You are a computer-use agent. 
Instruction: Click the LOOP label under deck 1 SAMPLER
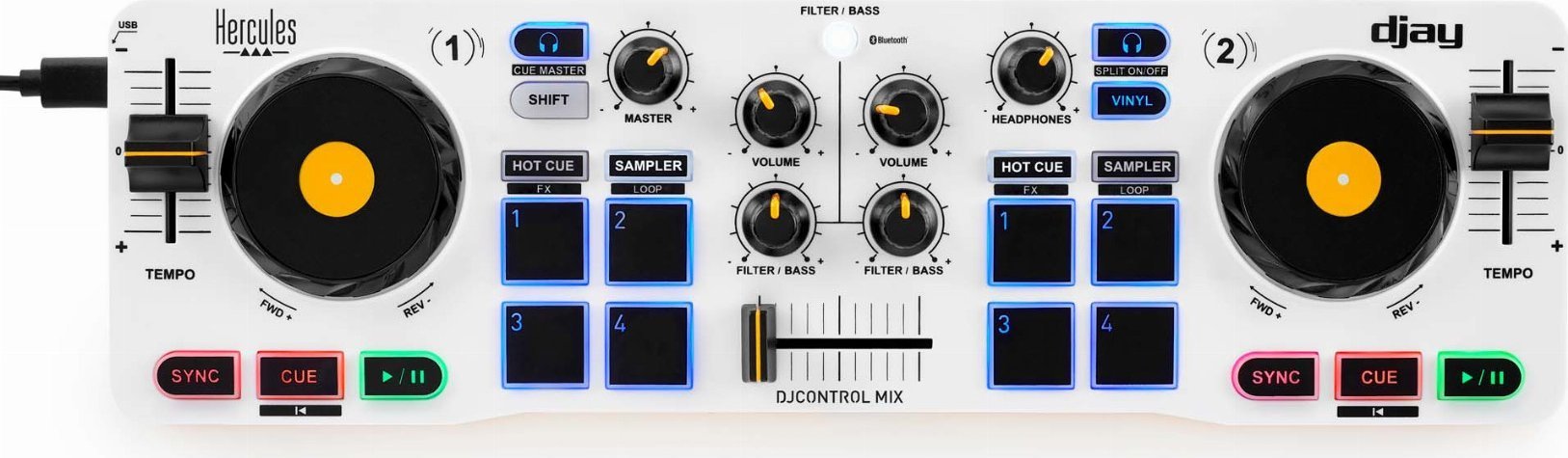click(x=648, y=189)
